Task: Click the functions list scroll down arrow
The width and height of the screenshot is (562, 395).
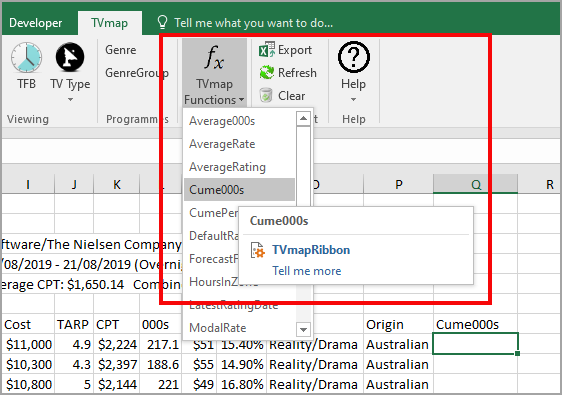Action: [303, 329]
